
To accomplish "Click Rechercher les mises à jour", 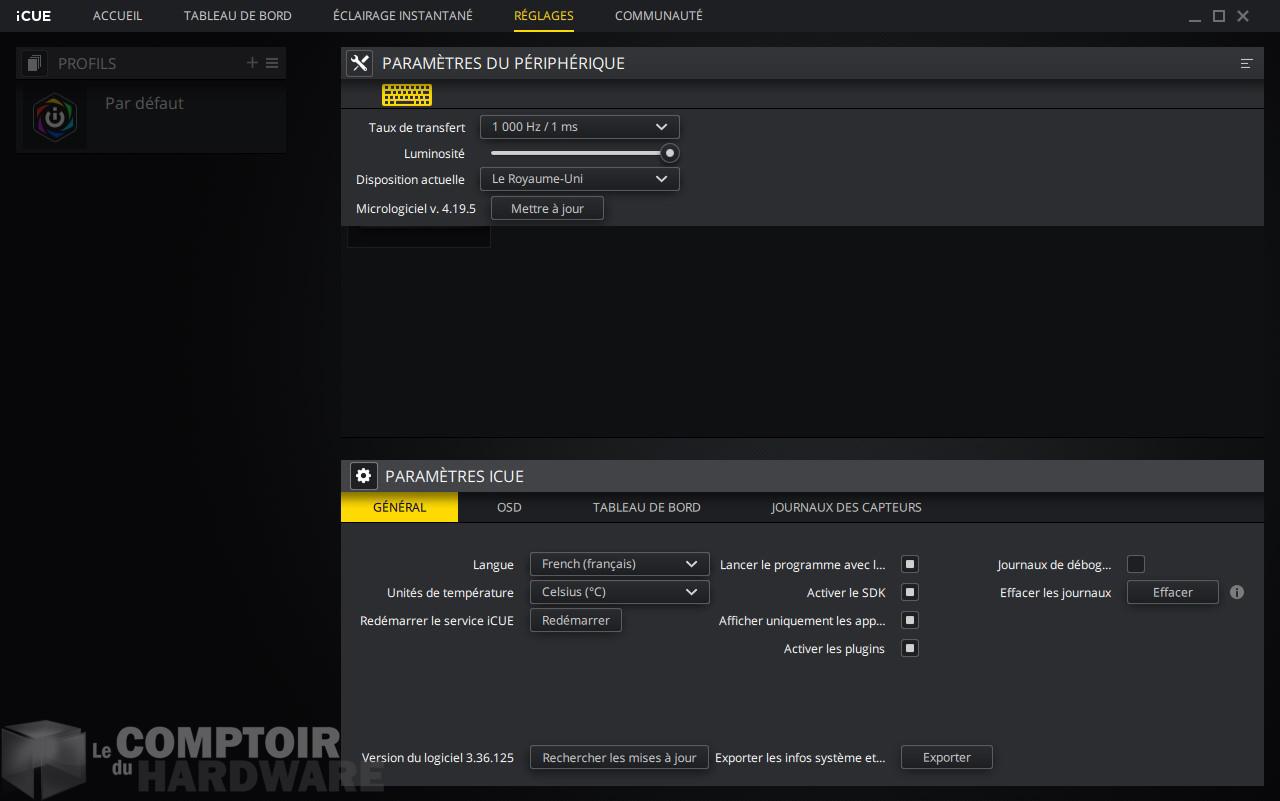I will coord(619,757).
